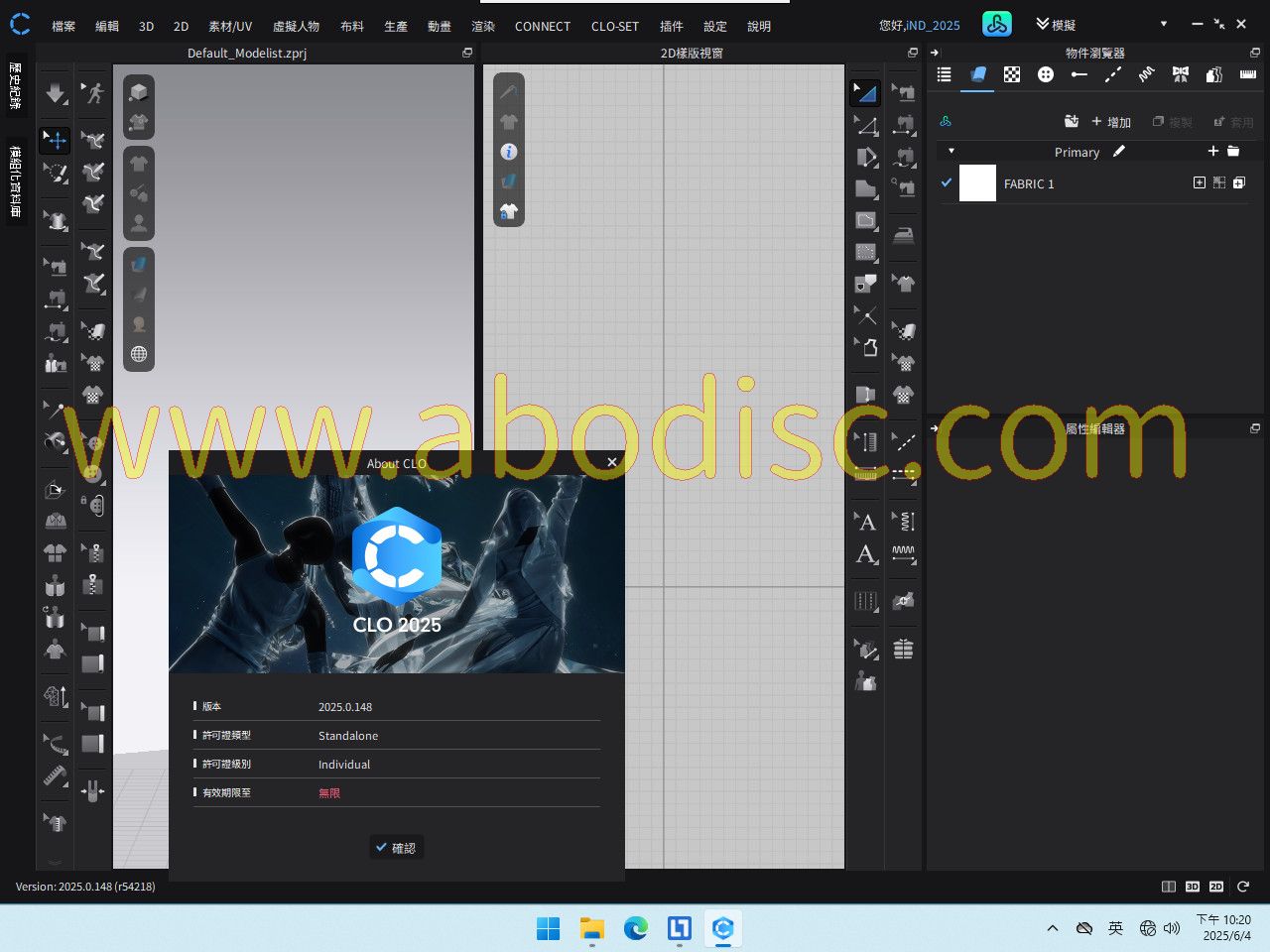The width and height of the screenshot is (1270, 952).
Task: Toggle blue fabric surface icon in 2D window
Action: pos(509,181)
